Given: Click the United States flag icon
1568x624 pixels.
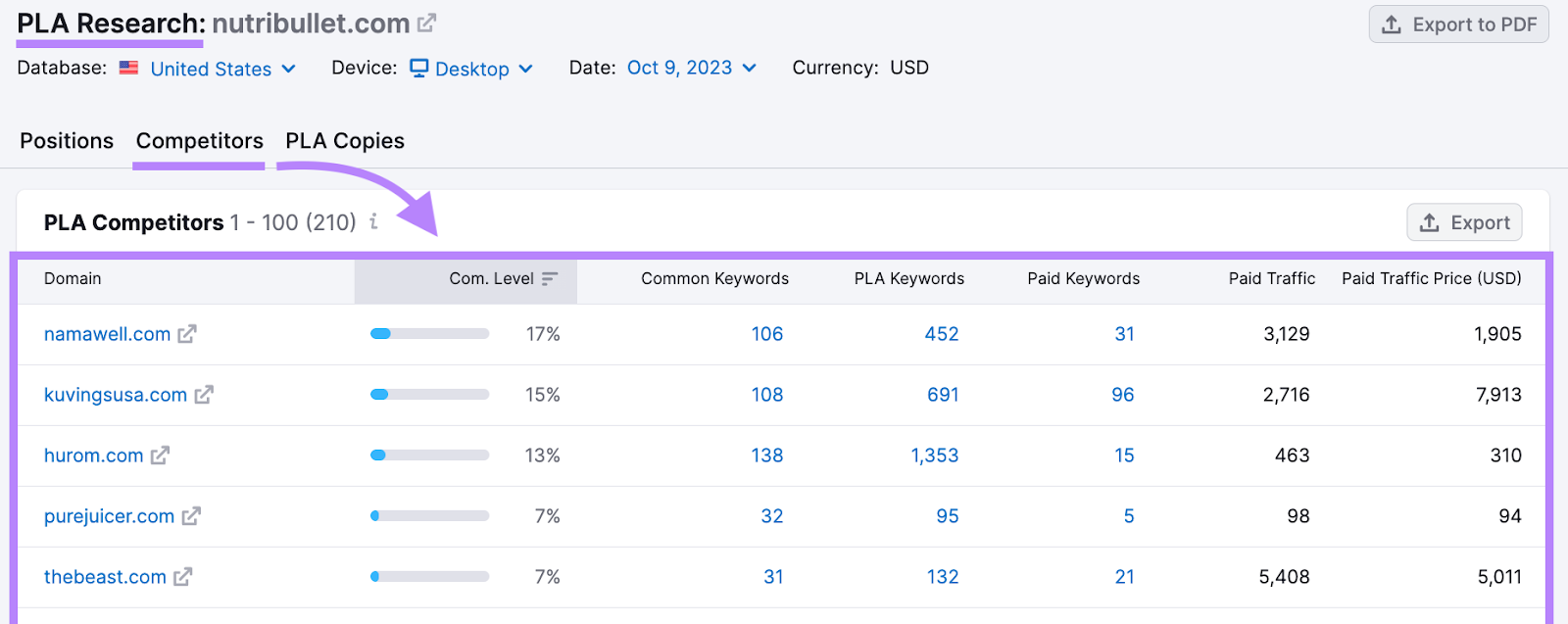Looking at the screenshot, I should tap(128, 68).
